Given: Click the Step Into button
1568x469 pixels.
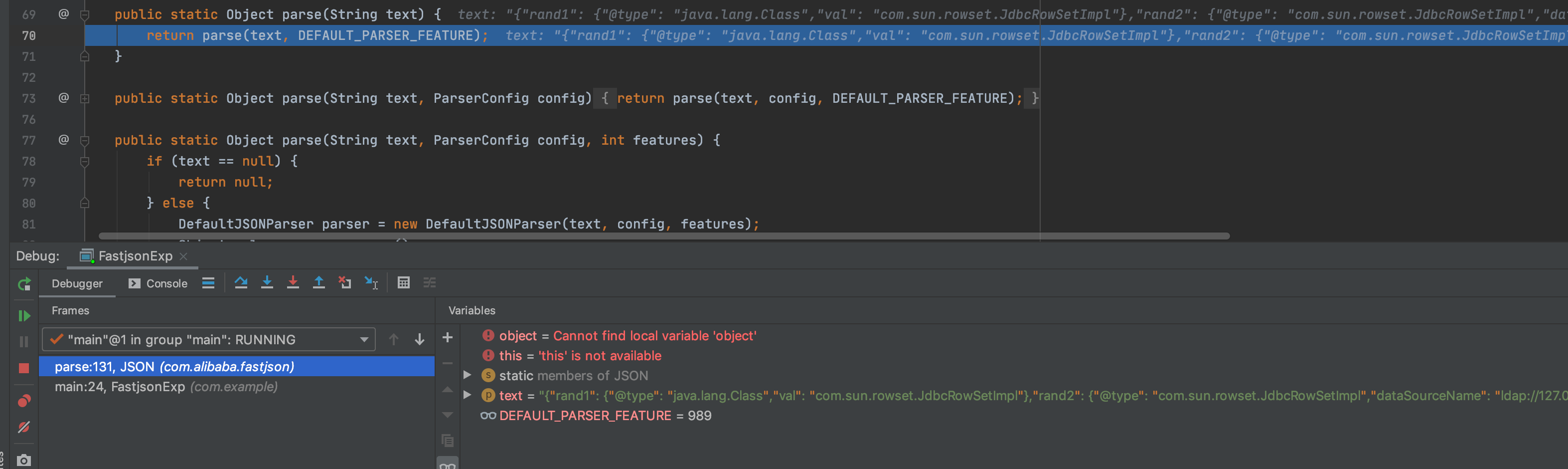Looking at the screenshot, I should 267,282.
